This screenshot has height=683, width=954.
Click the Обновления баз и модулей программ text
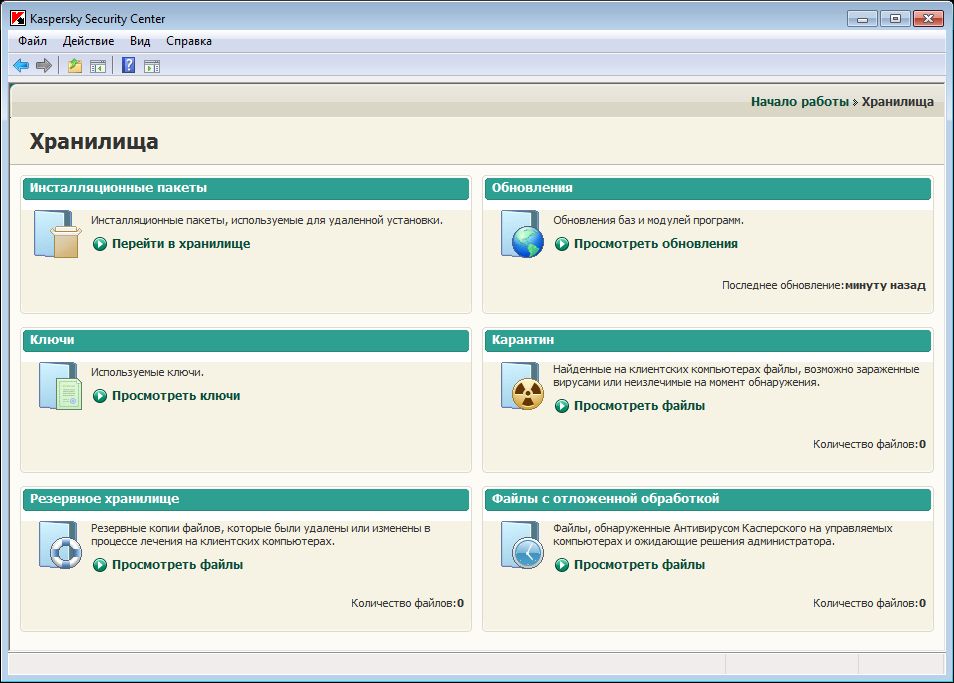coord(648,220)
